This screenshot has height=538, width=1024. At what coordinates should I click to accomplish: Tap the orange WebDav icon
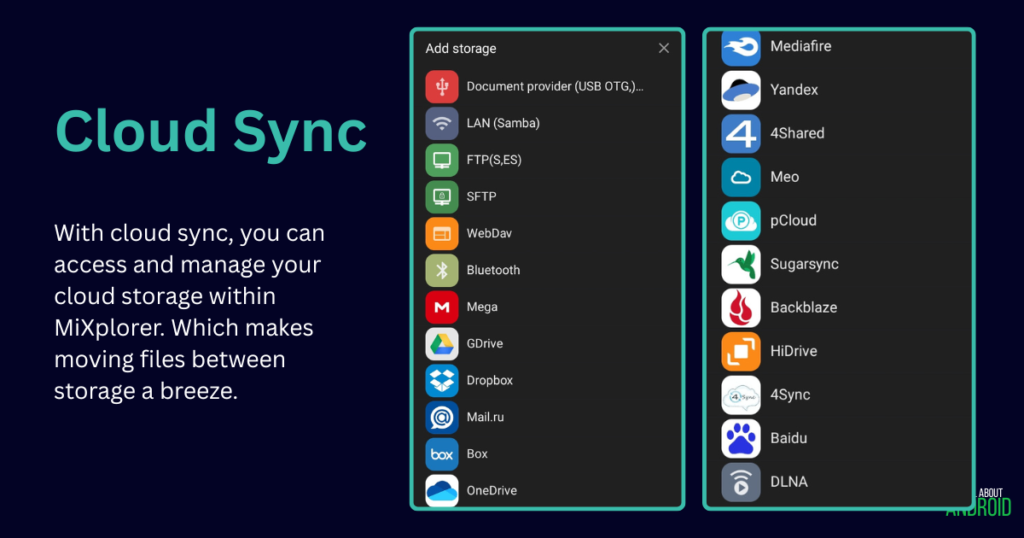point(442,234)
